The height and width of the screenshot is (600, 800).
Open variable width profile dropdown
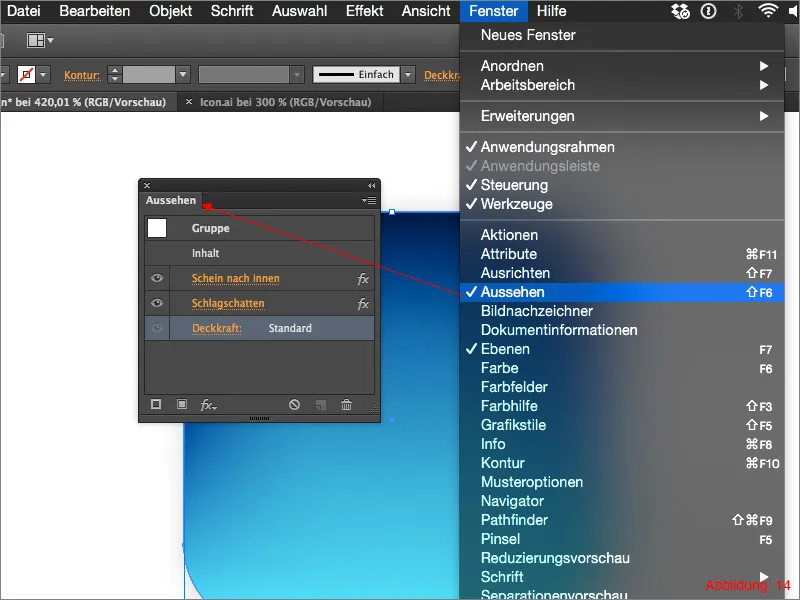[x=296, y=74]
